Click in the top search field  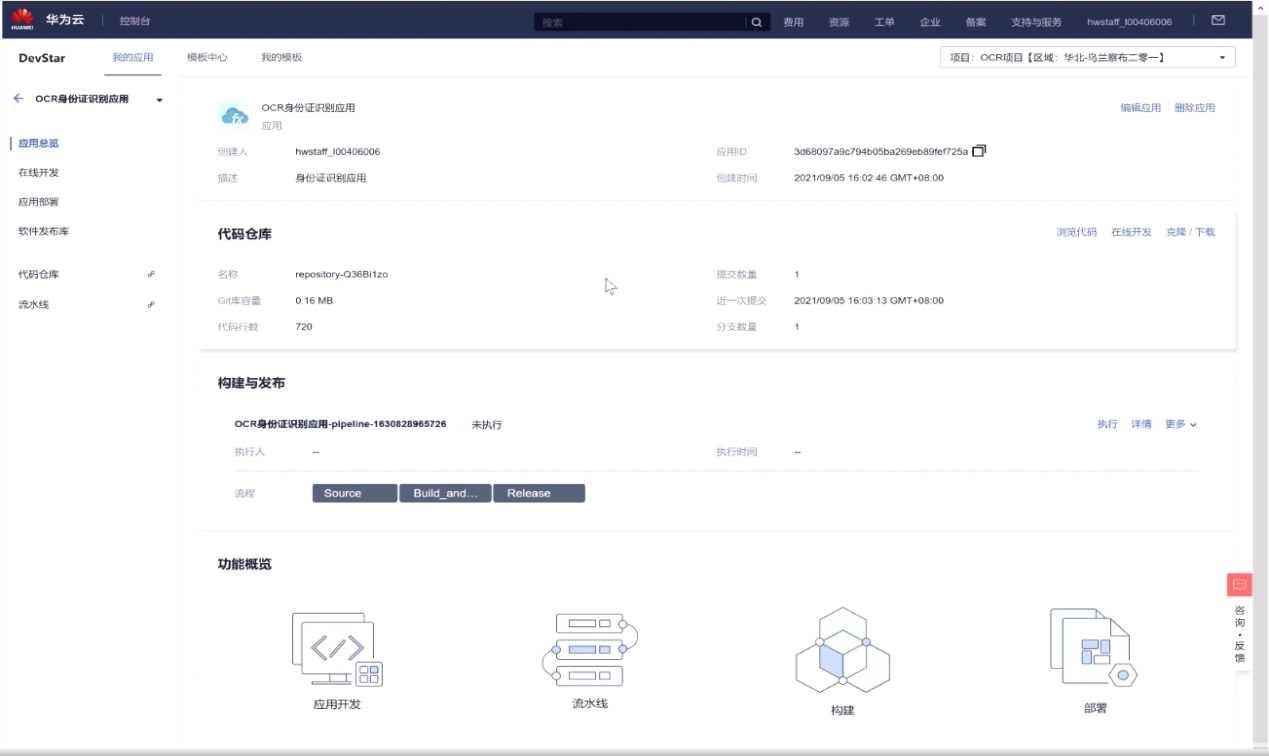click(640, 22)
